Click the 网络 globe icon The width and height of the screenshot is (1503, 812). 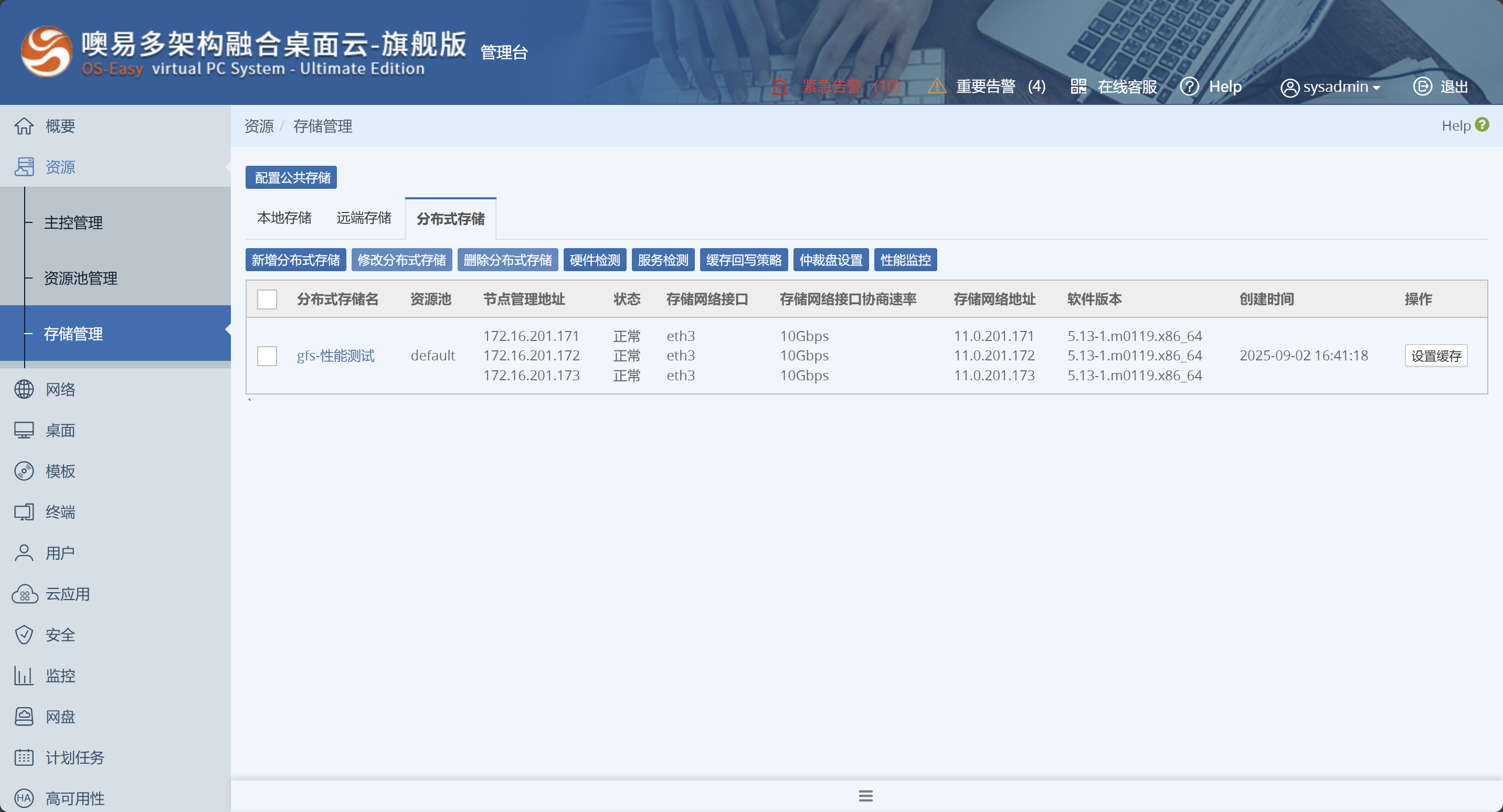click(24, 389)
